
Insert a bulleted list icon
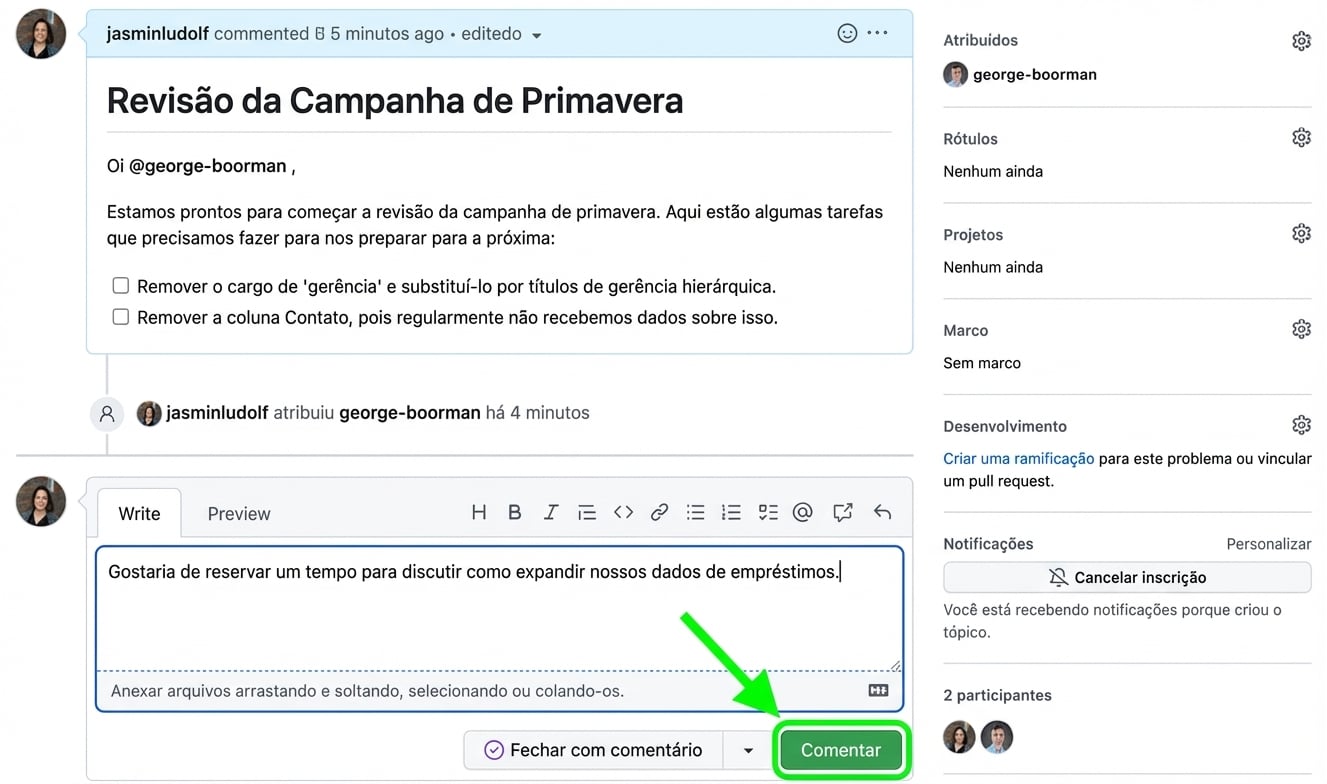[x=695, y=512]
